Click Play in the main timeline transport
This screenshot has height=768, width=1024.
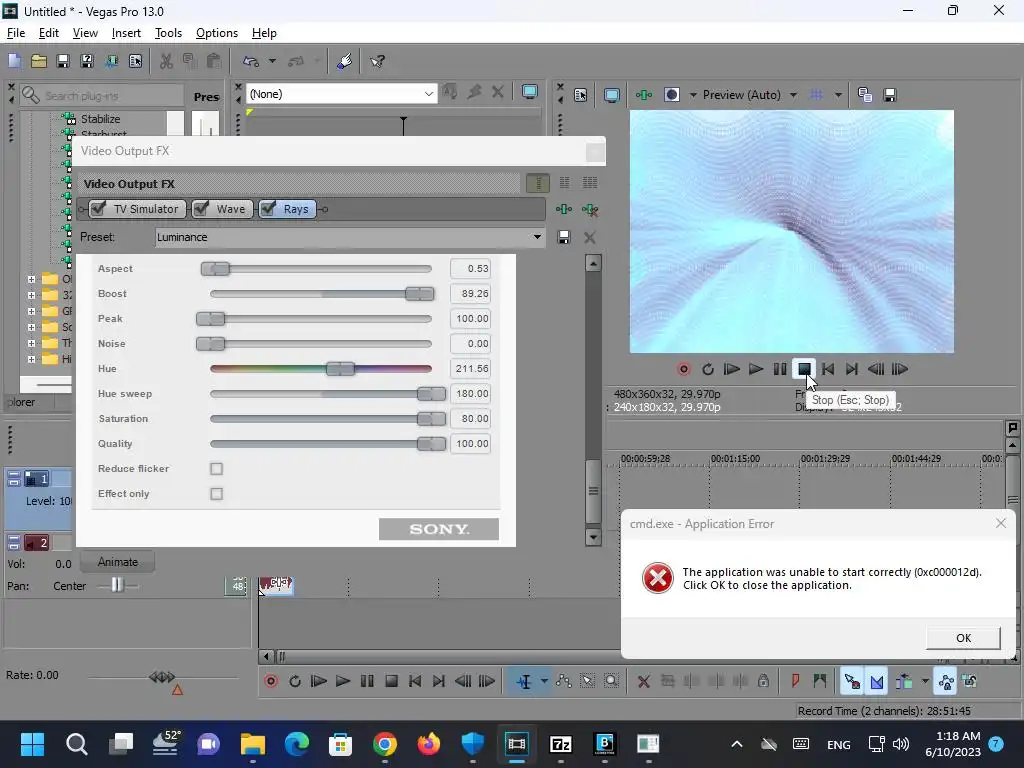(x=343, y=681)
